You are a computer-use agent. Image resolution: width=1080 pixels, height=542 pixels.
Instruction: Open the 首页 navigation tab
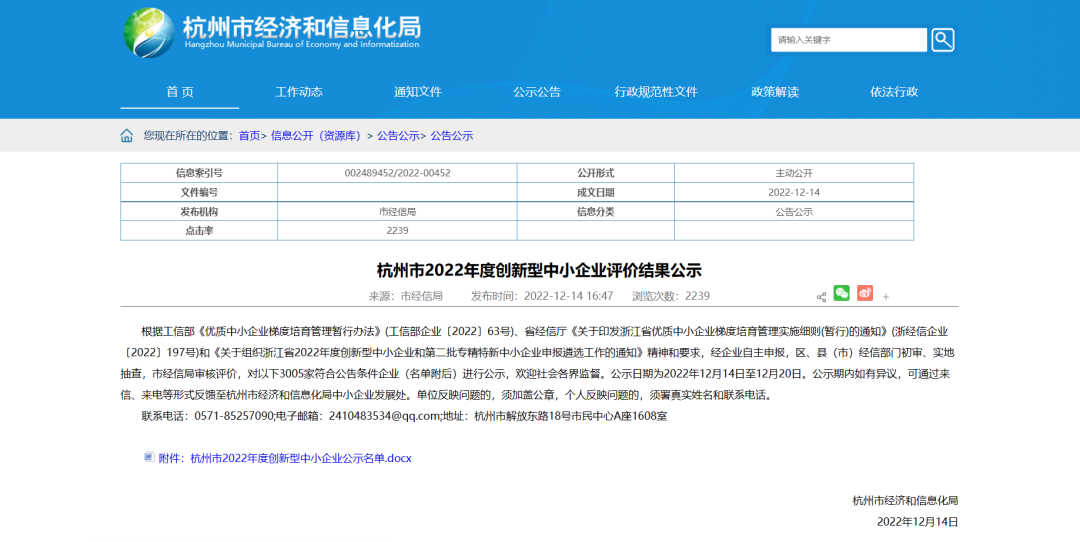(180, 92)
